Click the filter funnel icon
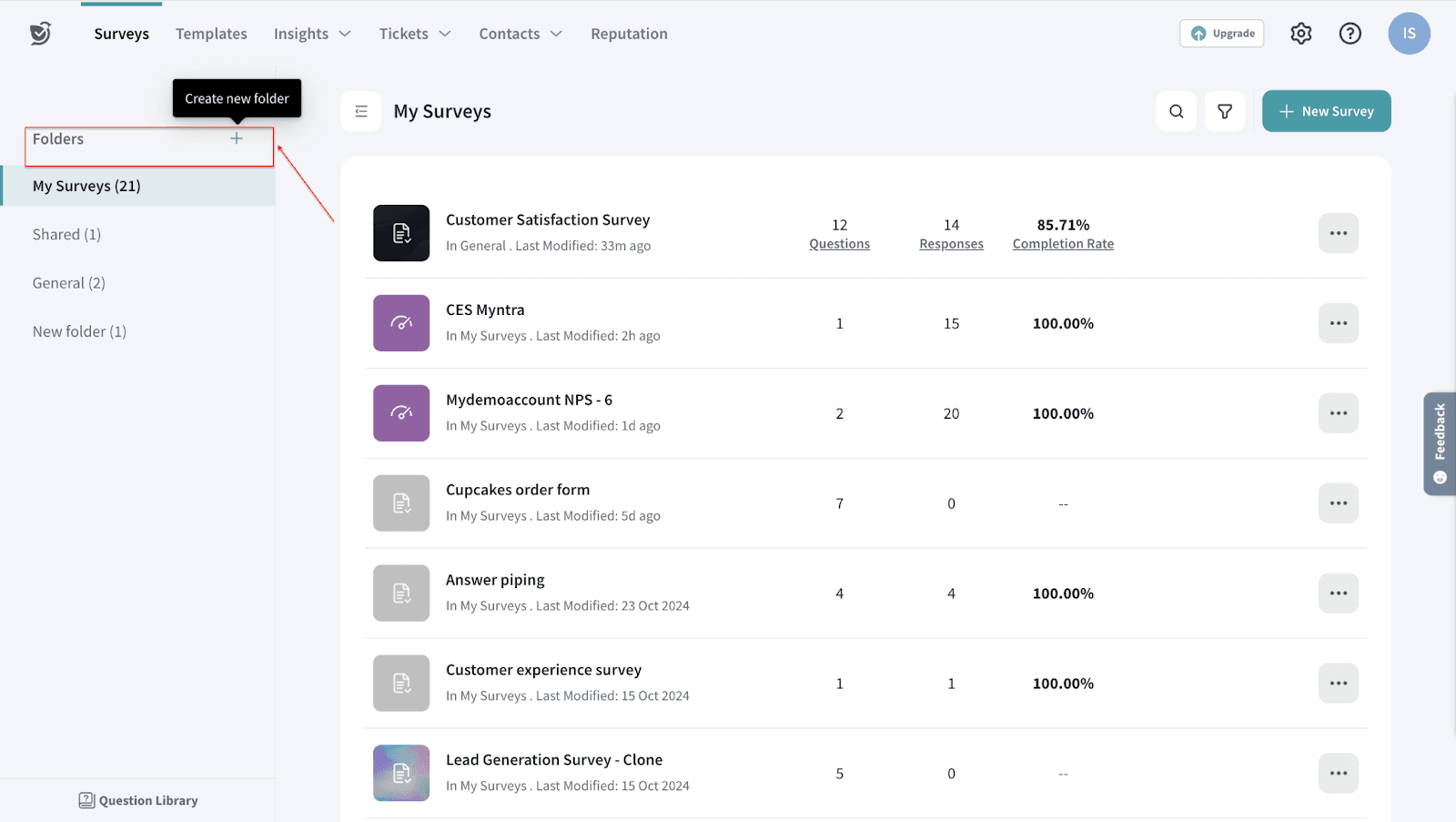The image size is (1456, 822). (x=1225, y=111)
